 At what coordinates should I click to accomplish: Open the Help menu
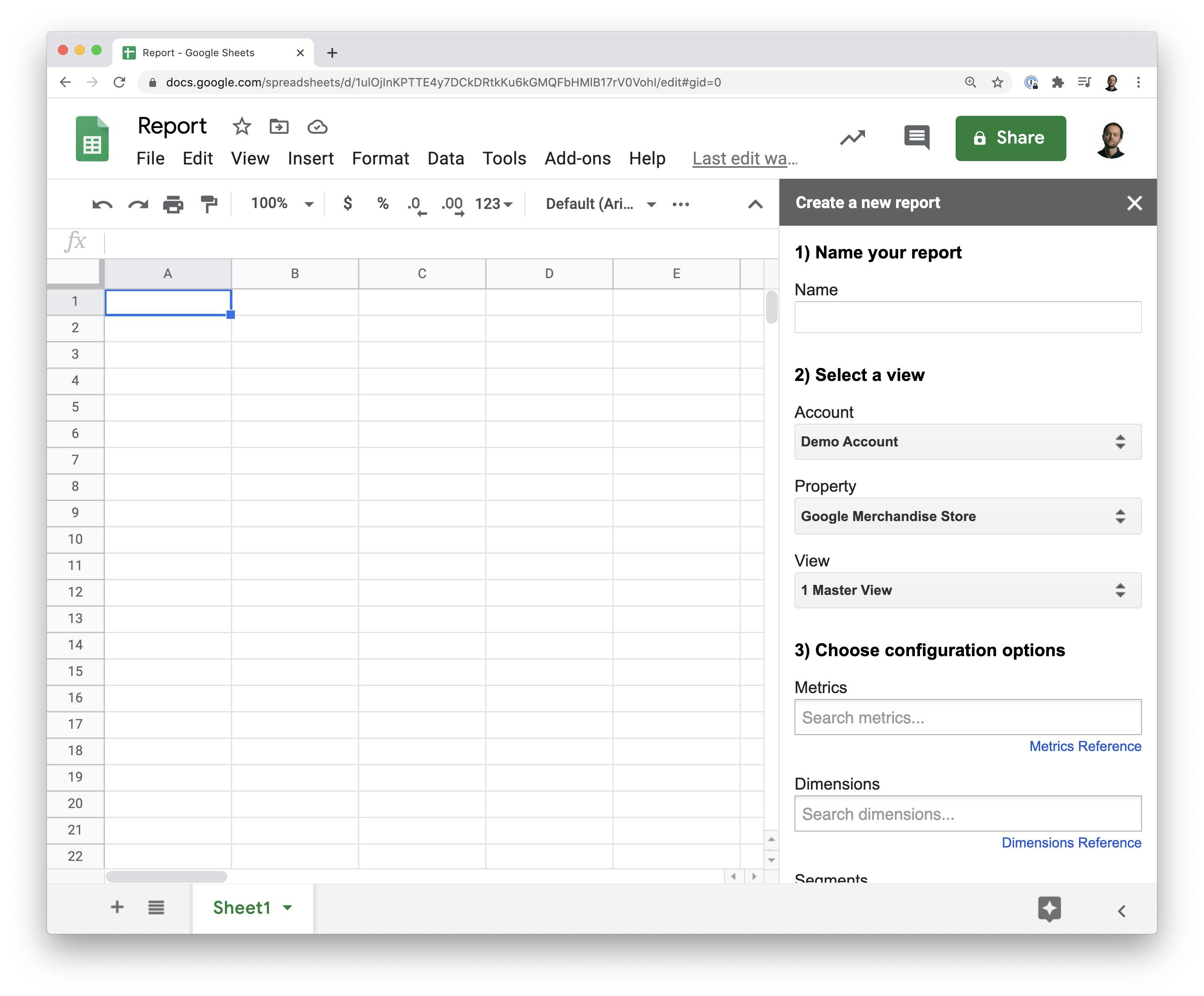[x=647, y=158]
